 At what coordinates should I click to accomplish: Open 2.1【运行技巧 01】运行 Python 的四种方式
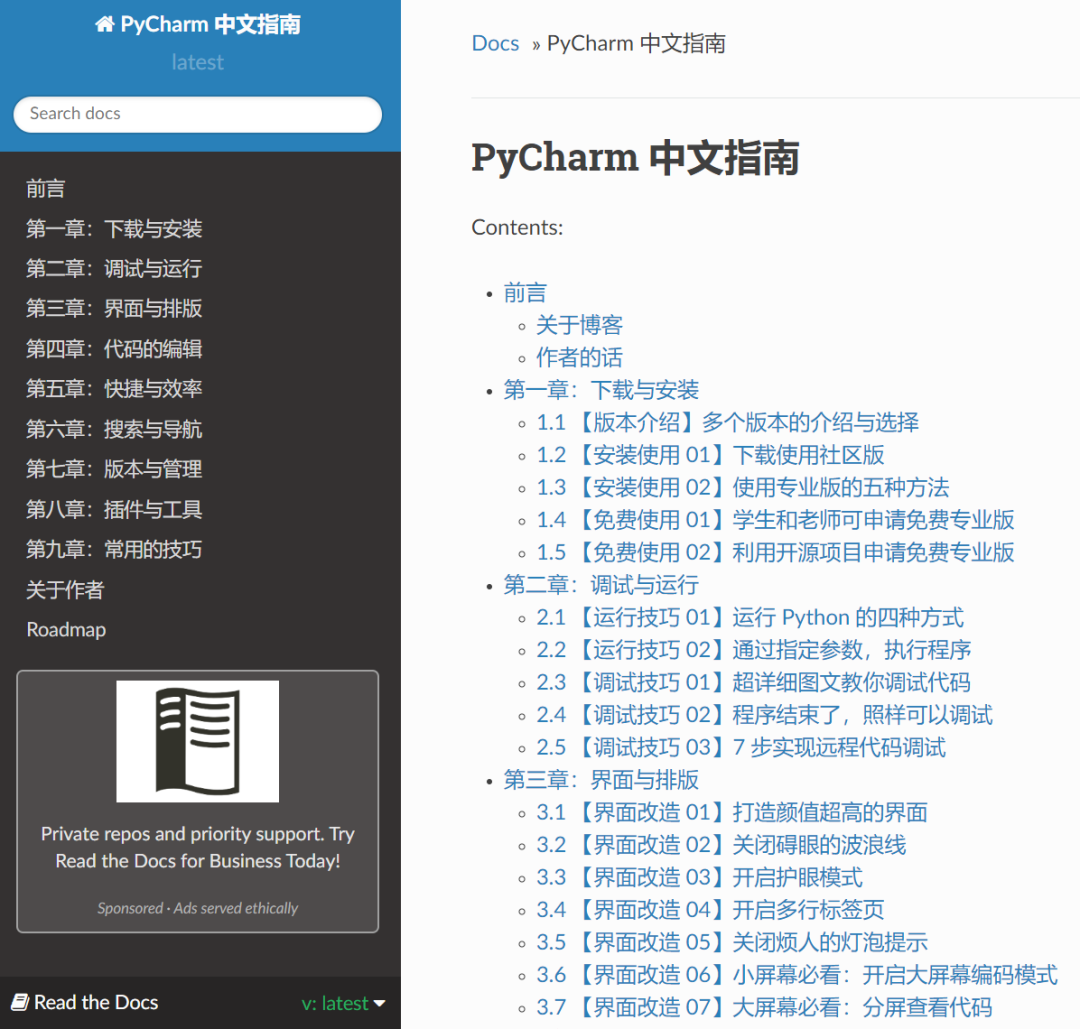pyautogui.click(x=750, y=617)
